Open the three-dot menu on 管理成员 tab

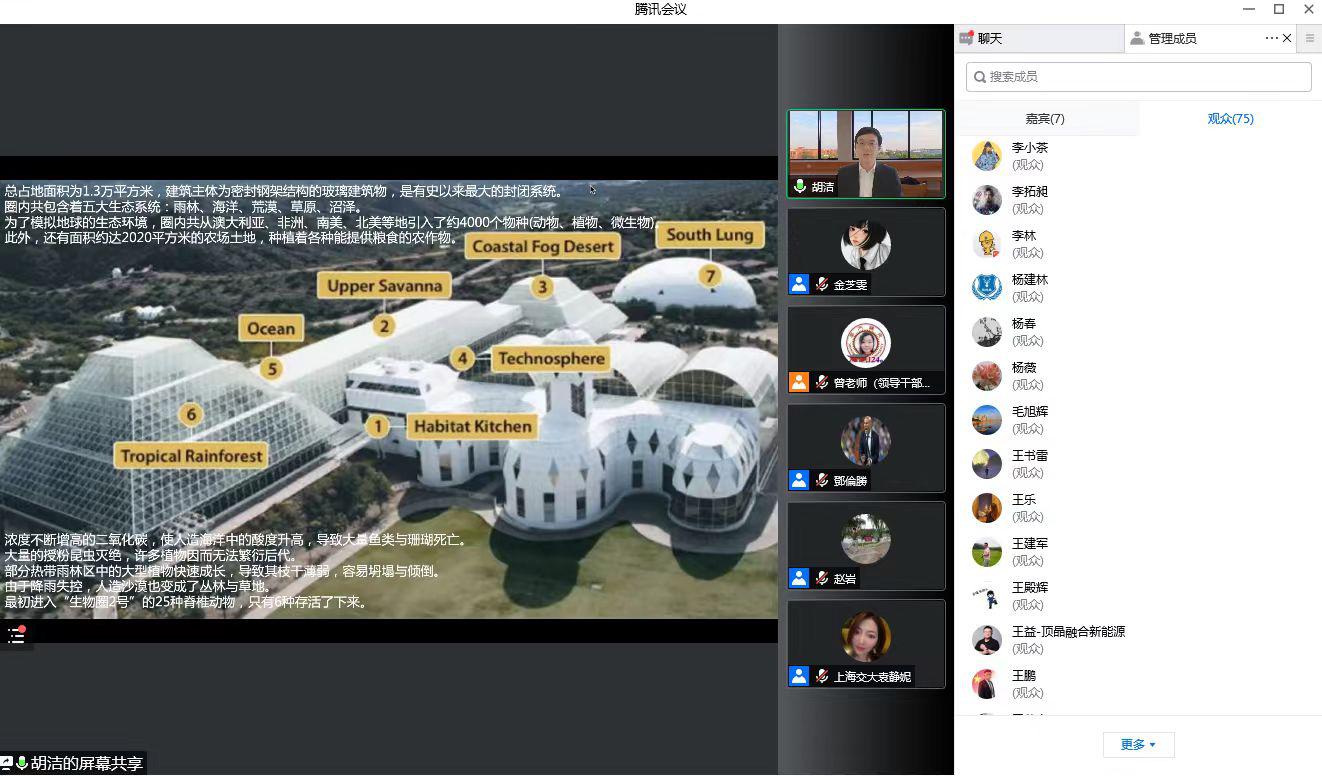tap(1271, 38)
